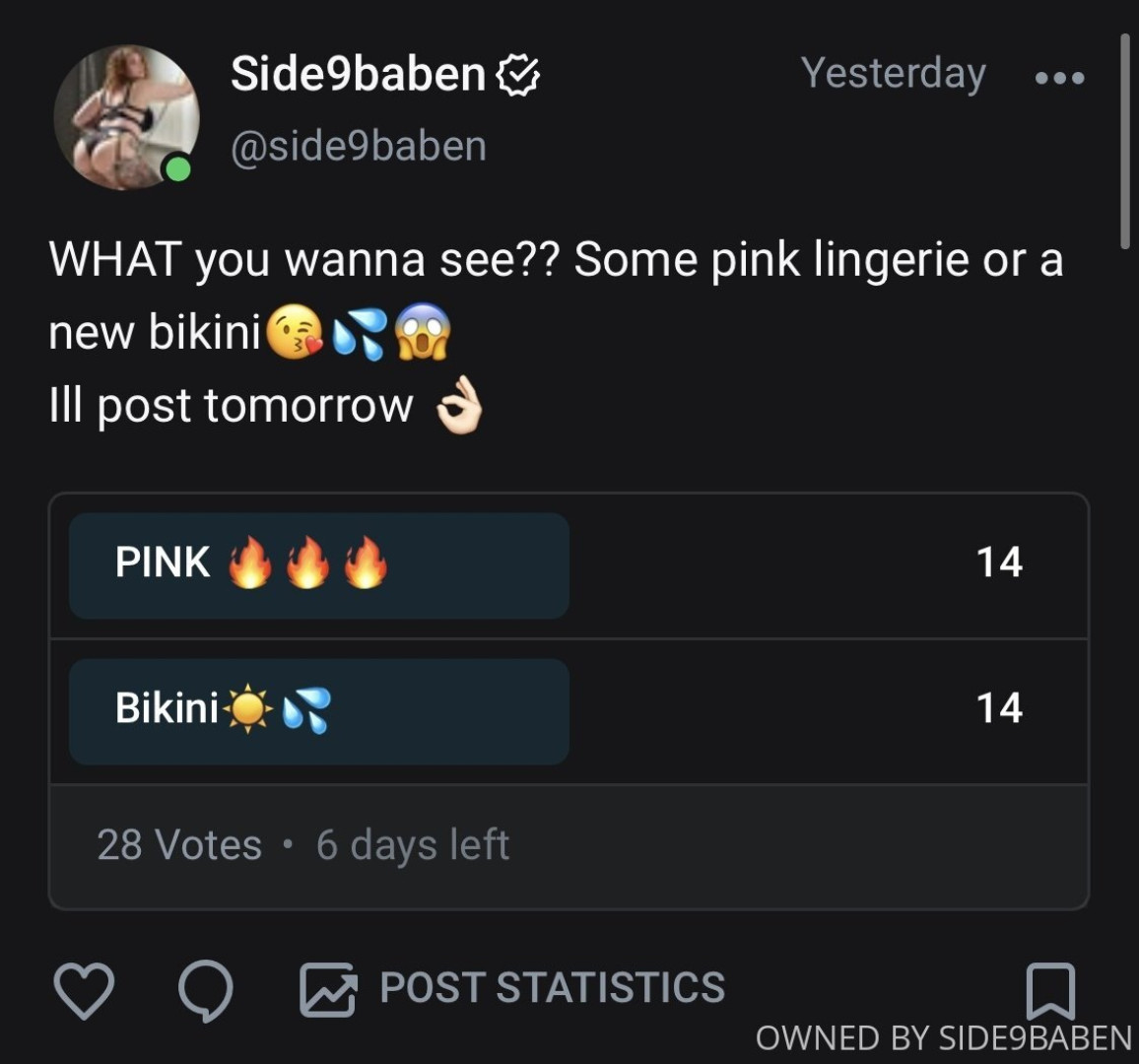Click the scrollbar on the right edge
Image resolution: width=1139 pixels, height=1064 pixels.
(x=1125, y=141)
